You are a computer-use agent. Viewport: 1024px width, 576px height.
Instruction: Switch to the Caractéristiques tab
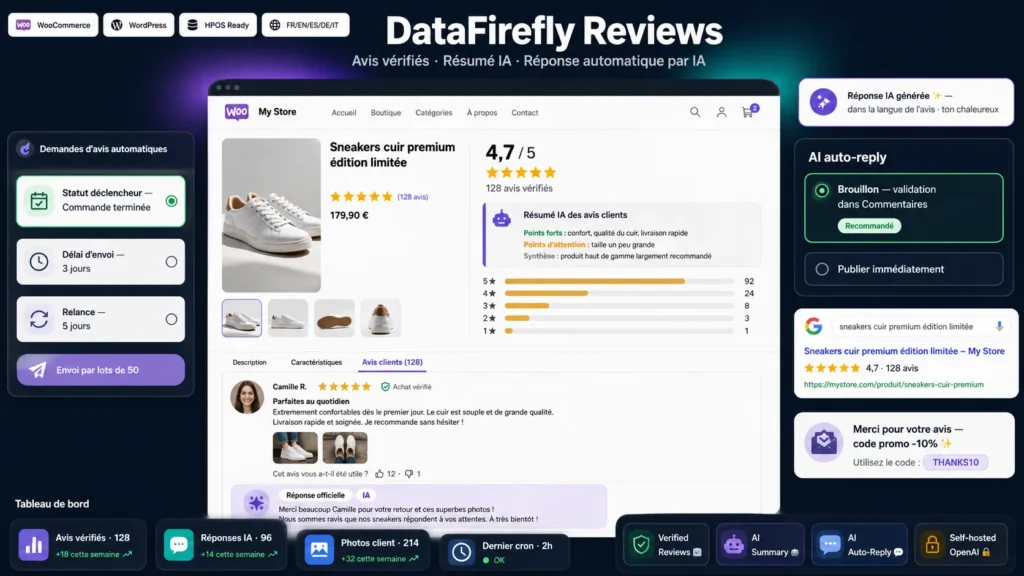[x=316, y=362]
